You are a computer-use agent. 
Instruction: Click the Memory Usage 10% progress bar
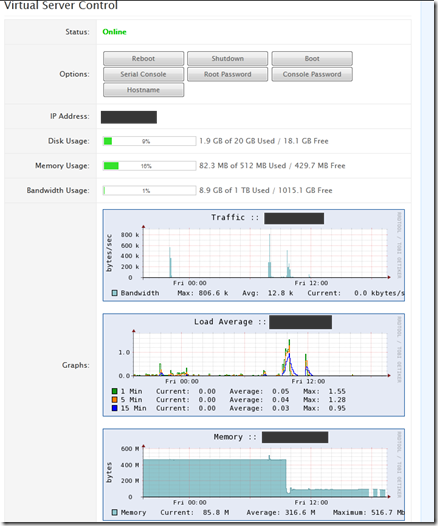tap(149, 166)
